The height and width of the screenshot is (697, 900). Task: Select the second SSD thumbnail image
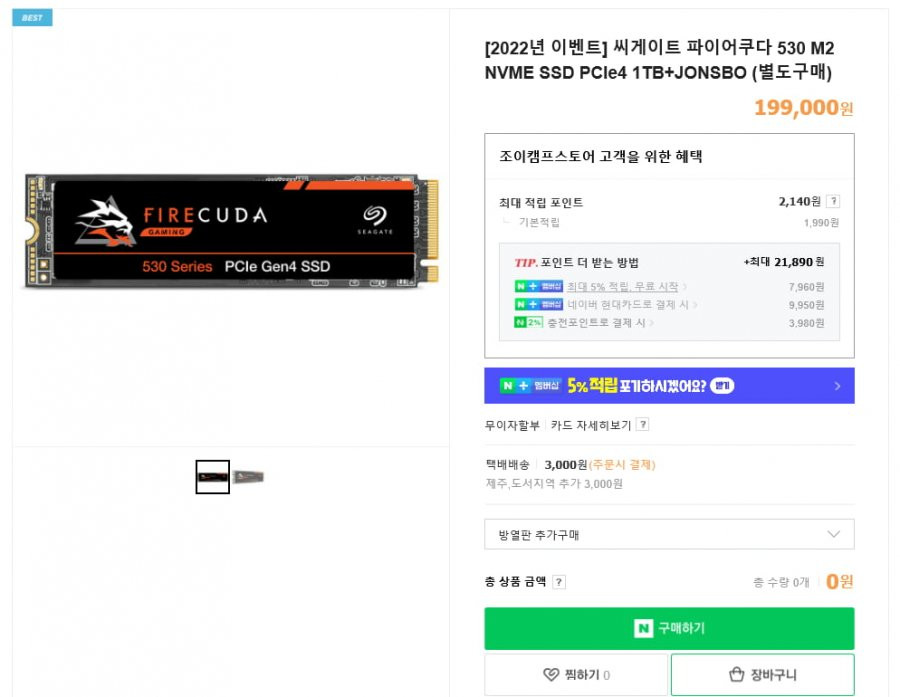249,477
